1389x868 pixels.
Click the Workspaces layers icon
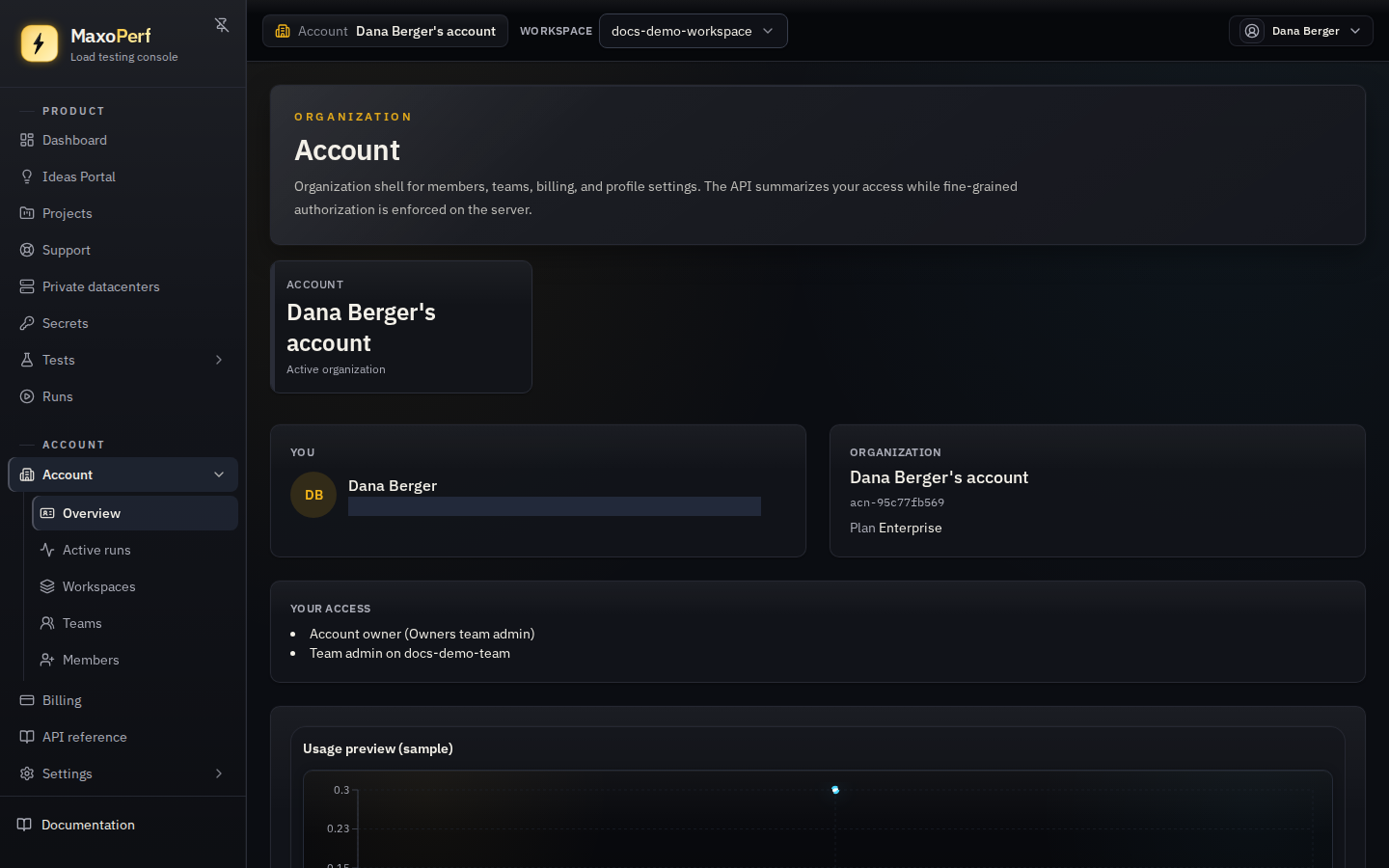tap(47, 586)
